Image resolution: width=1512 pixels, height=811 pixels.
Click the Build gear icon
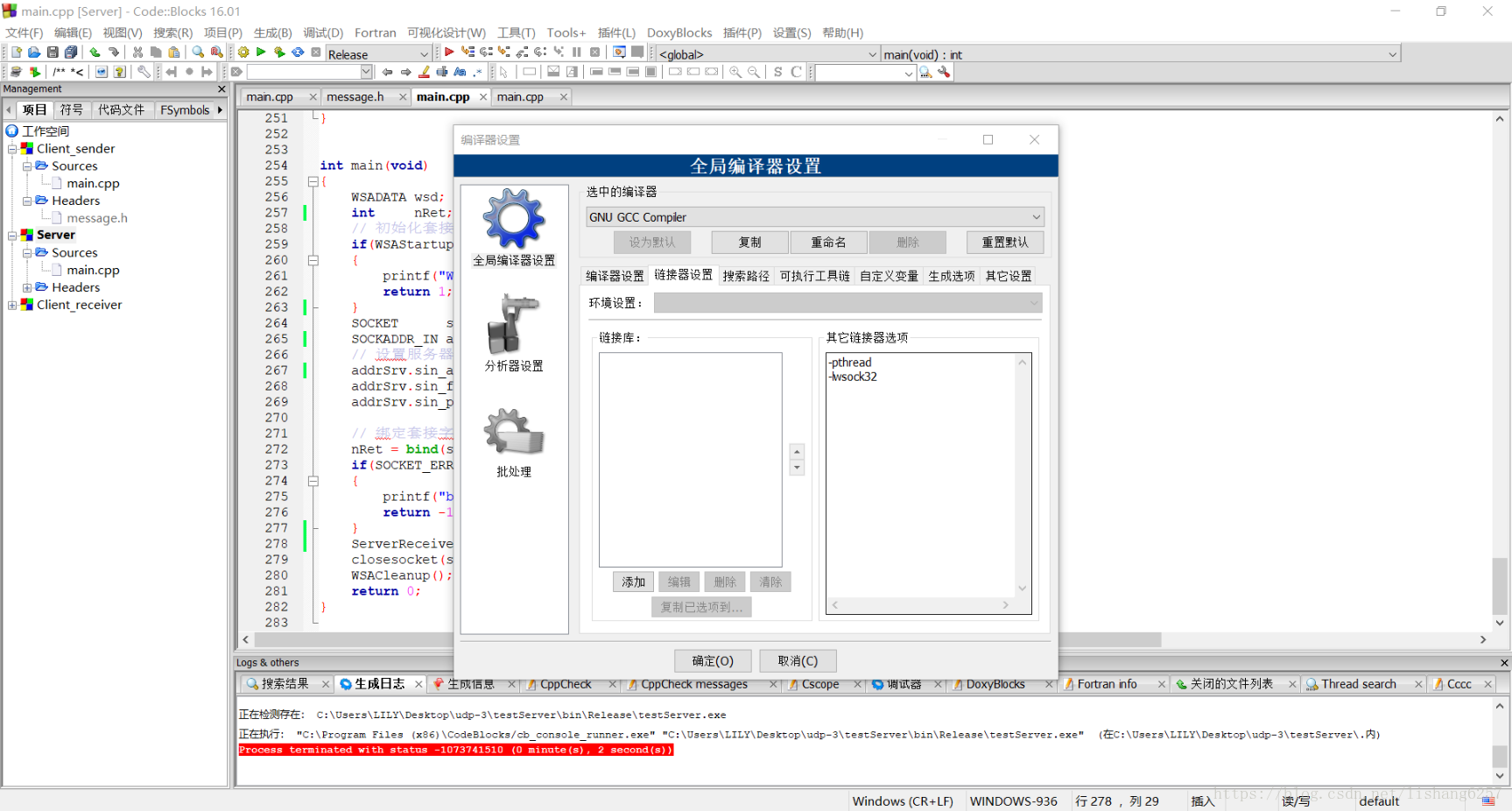[x=243, y=53]
